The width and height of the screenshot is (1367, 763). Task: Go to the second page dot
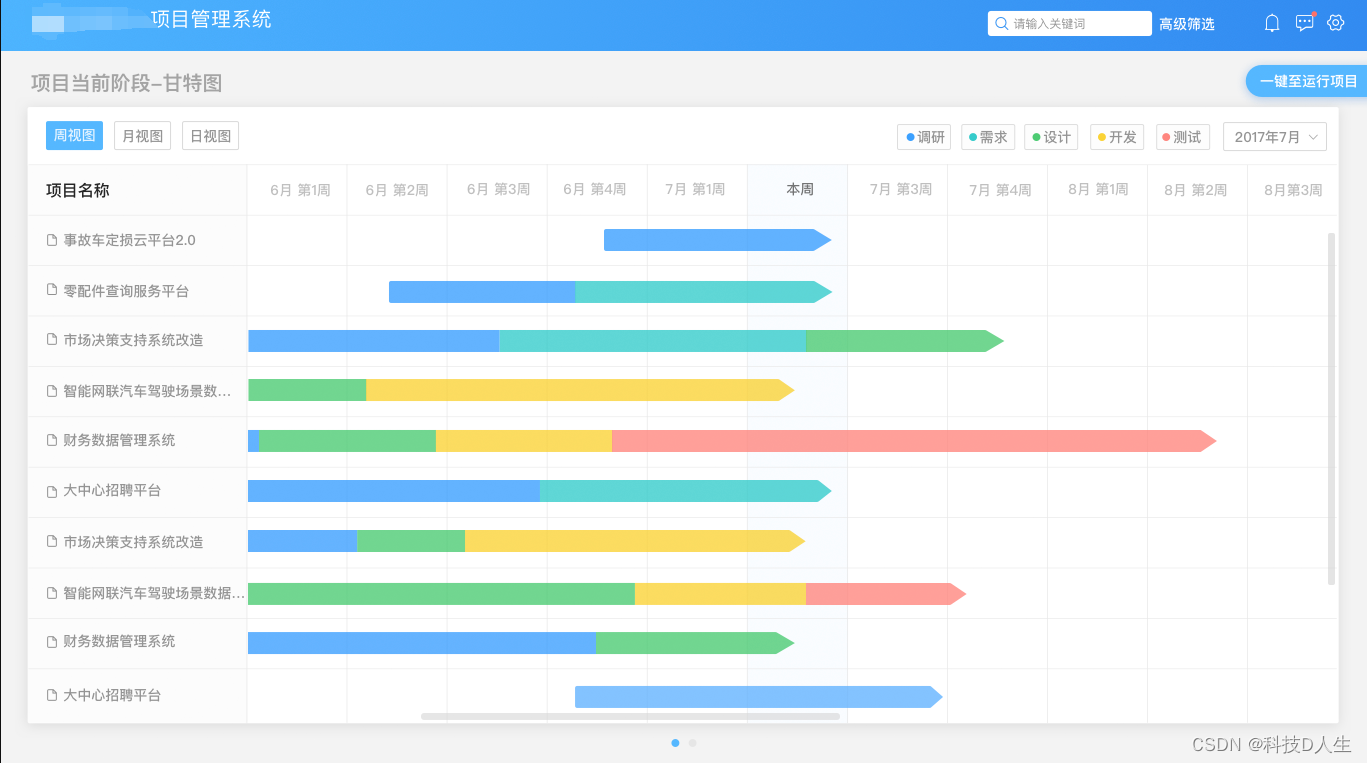(692, 743)
